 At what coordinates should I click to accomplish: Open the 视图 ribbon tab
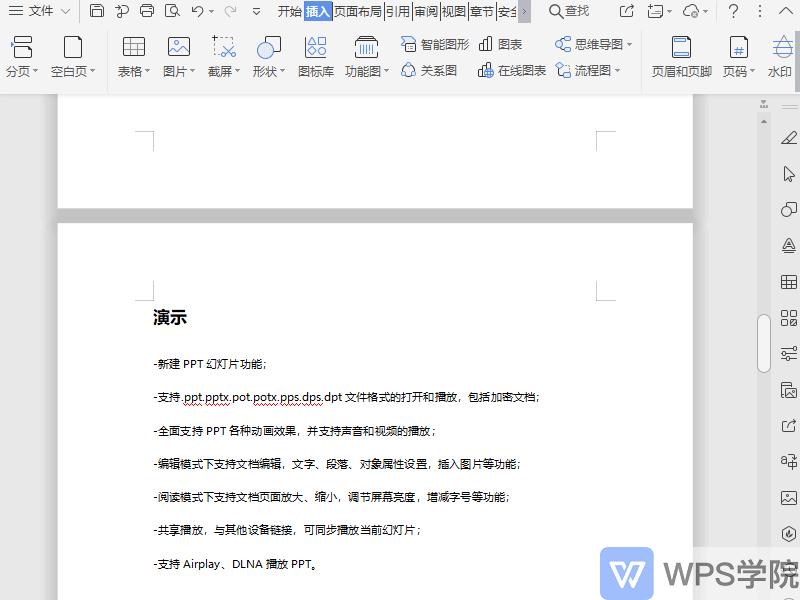pos(455,11)
